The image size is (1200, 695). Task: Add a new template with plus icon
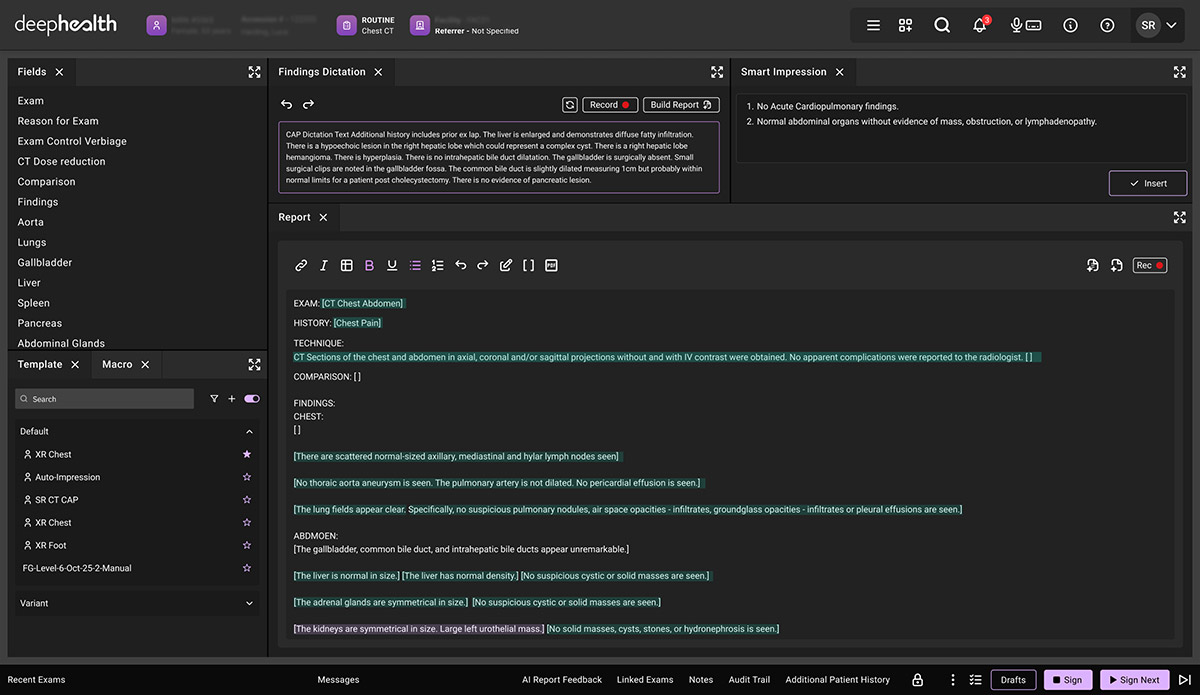pos(232,398)
